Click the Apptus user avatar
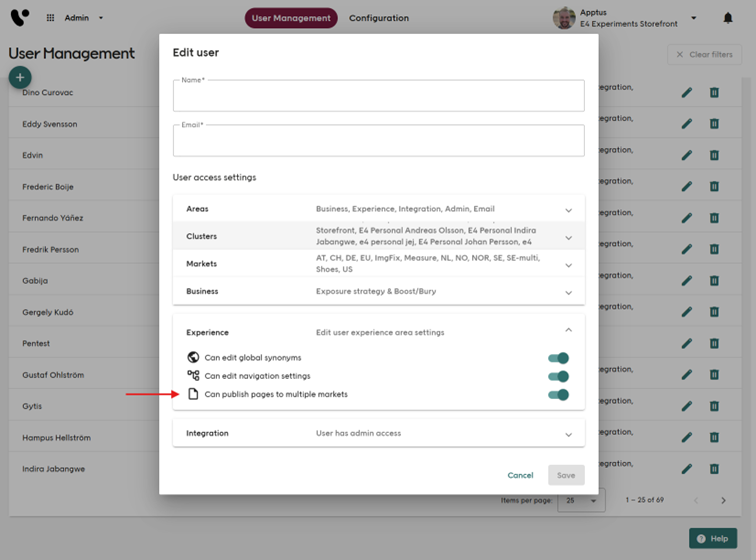756x560 pixels. point(564,18)
